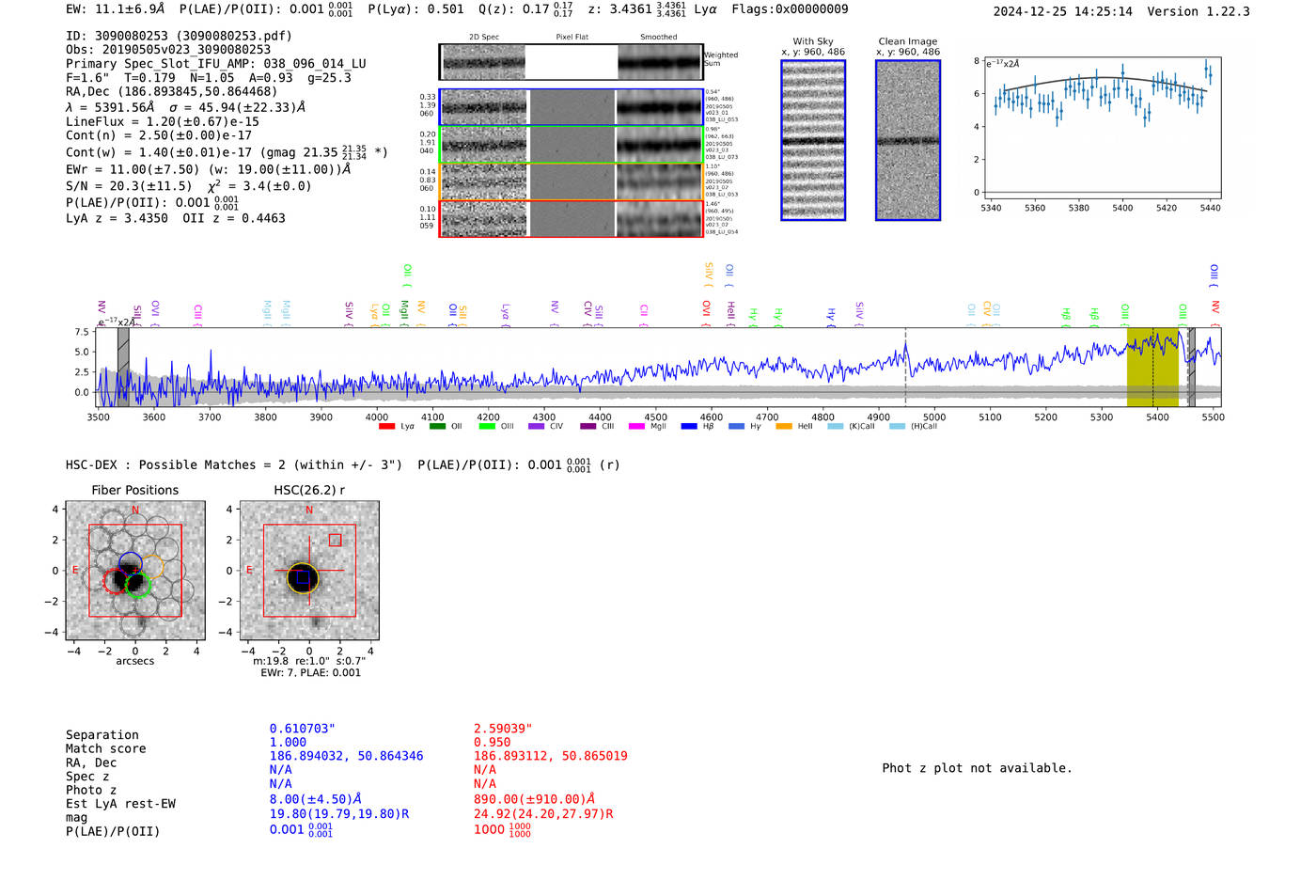Select the red-framed fiber 2D spectrum row
The width and height of the screenshot is (1316, 896).
(x=572, y=218)
